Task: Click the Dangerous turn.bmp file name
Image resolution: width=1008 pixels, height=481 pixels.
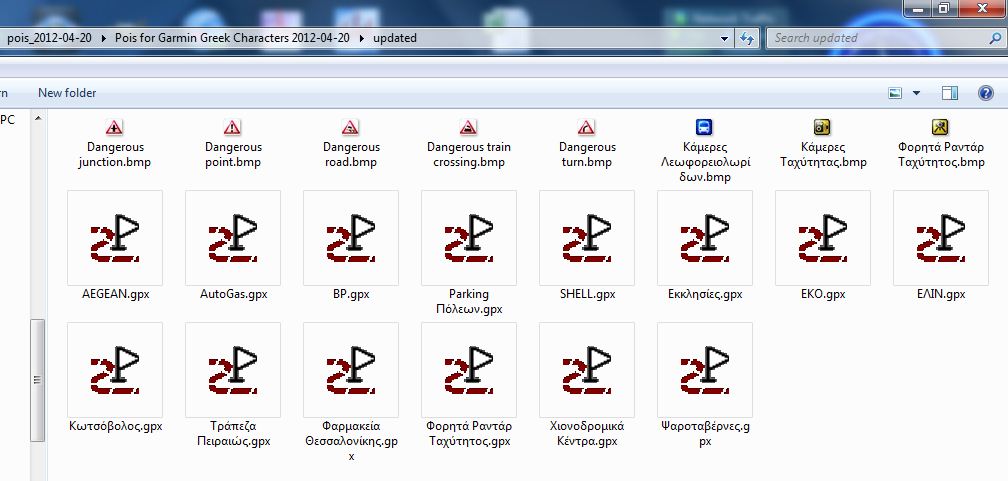Action: (587, 155)
